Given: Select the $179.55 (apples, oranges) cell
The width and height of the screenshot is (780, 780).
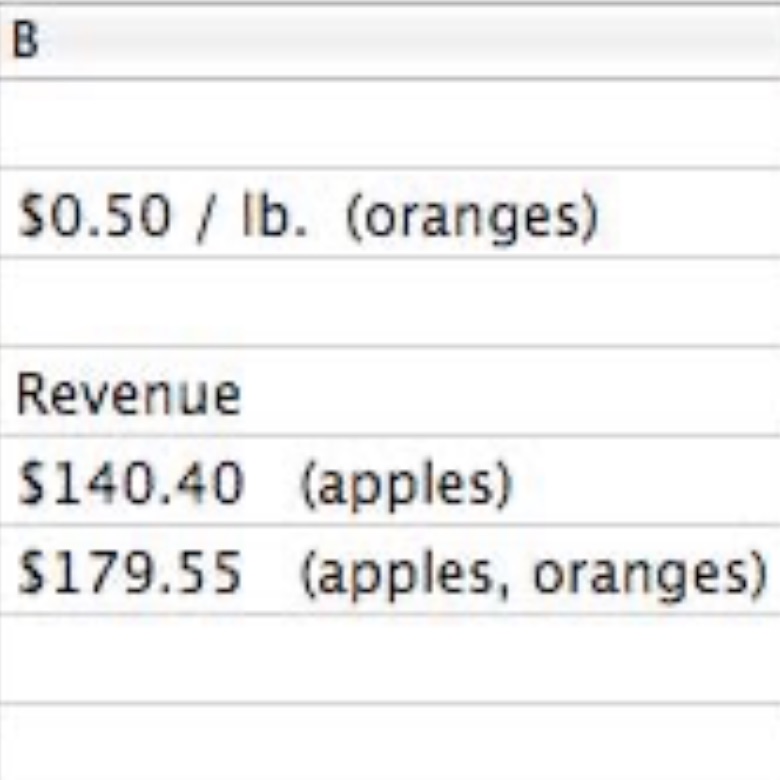Looking at the screenshot, I should click(390, 570).
